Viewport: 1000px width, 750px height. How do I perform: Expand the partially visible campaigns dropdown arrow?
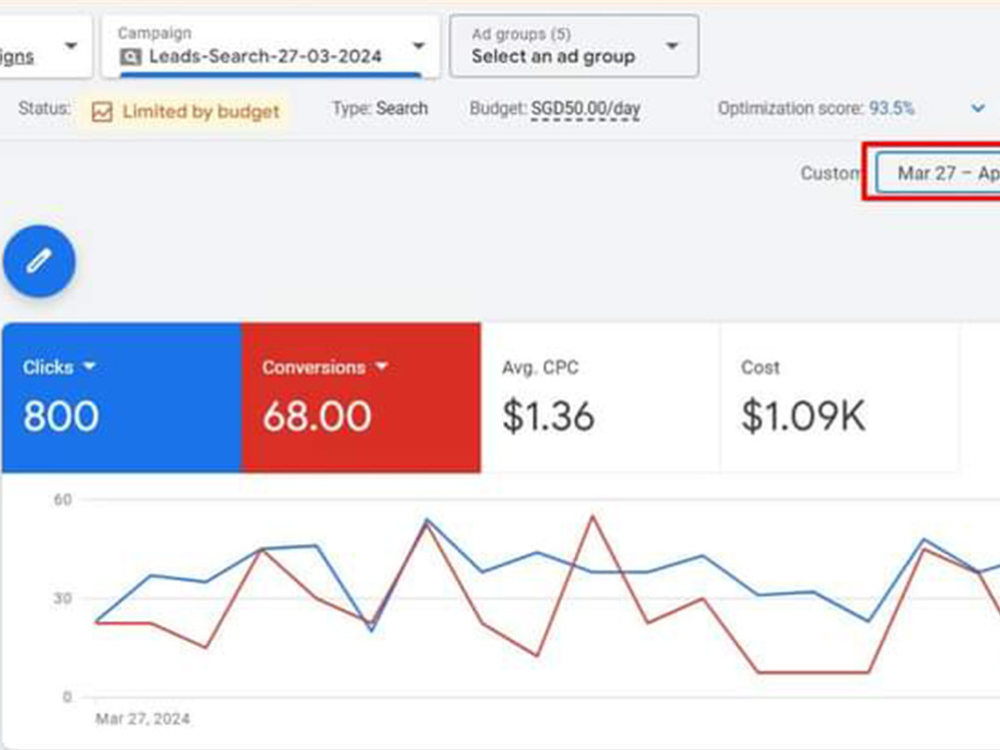click(71, 46)
